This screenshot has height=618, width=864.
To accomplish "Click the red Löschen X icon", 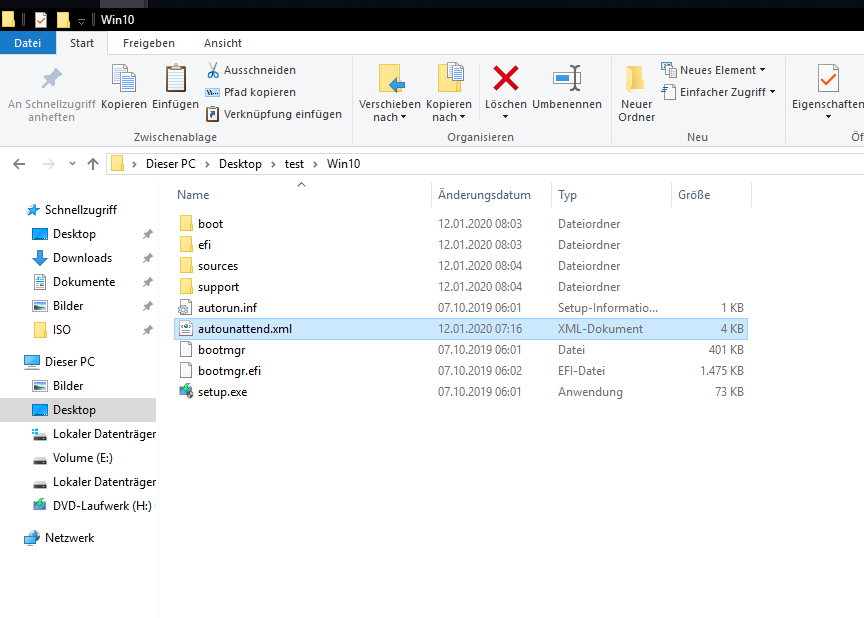I will coord(506,78).
